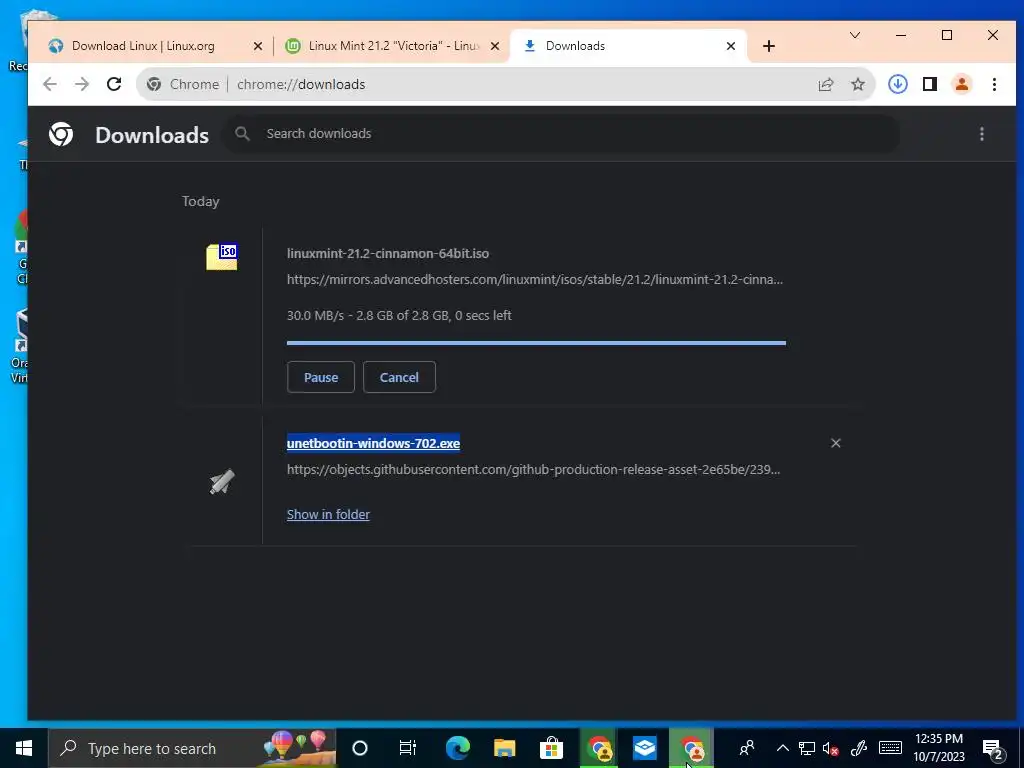Open the taskbar clock showing 12:35 PM
This screenshot has height=768, width=1024.
pyautogui.click(x=938, y=748)
